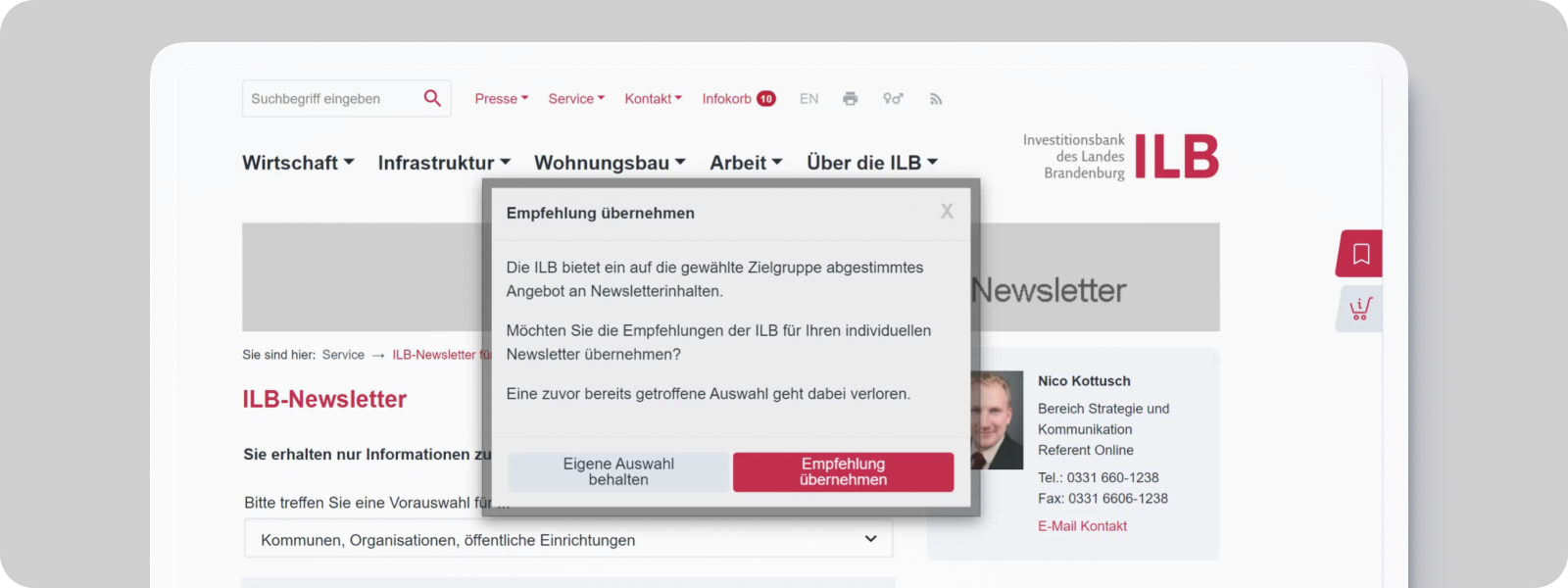Image resolution: width=1568 pixels, height=588 pixels.
Task: Expand the Wirtschaft main menu
Action: coord(298,163)
